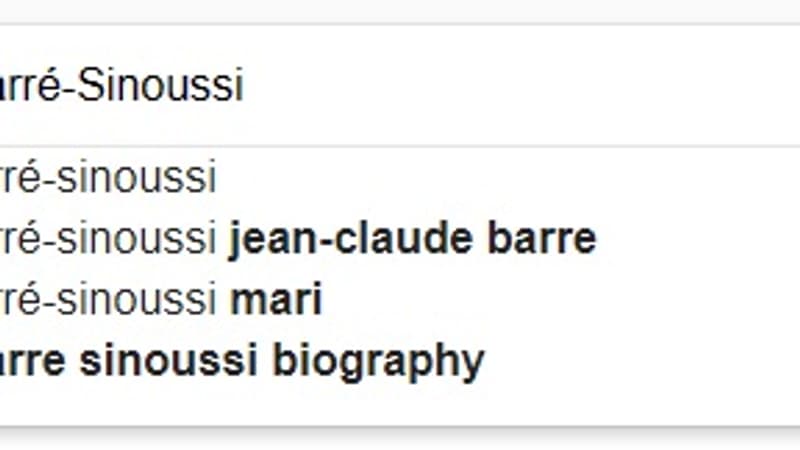Screen dimensions: 800x450
Task: Click the bold word 'mari' in suggestions
Action: pyautogui.click(x=276, y=299)
